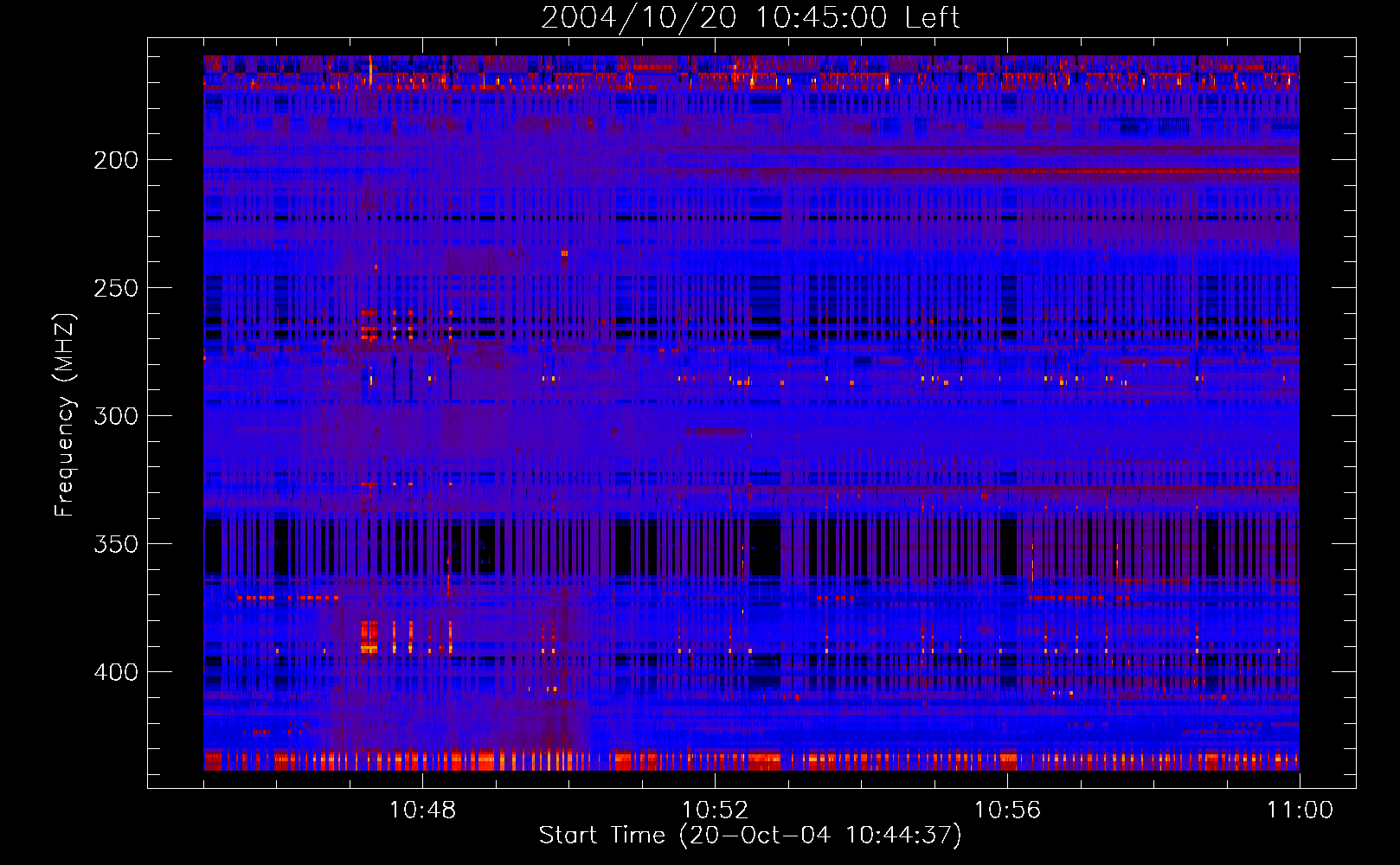Select the 11:00 time tick label
Image resolution: width=1400 pixels, height=865 pixels.
[1300, 811]
